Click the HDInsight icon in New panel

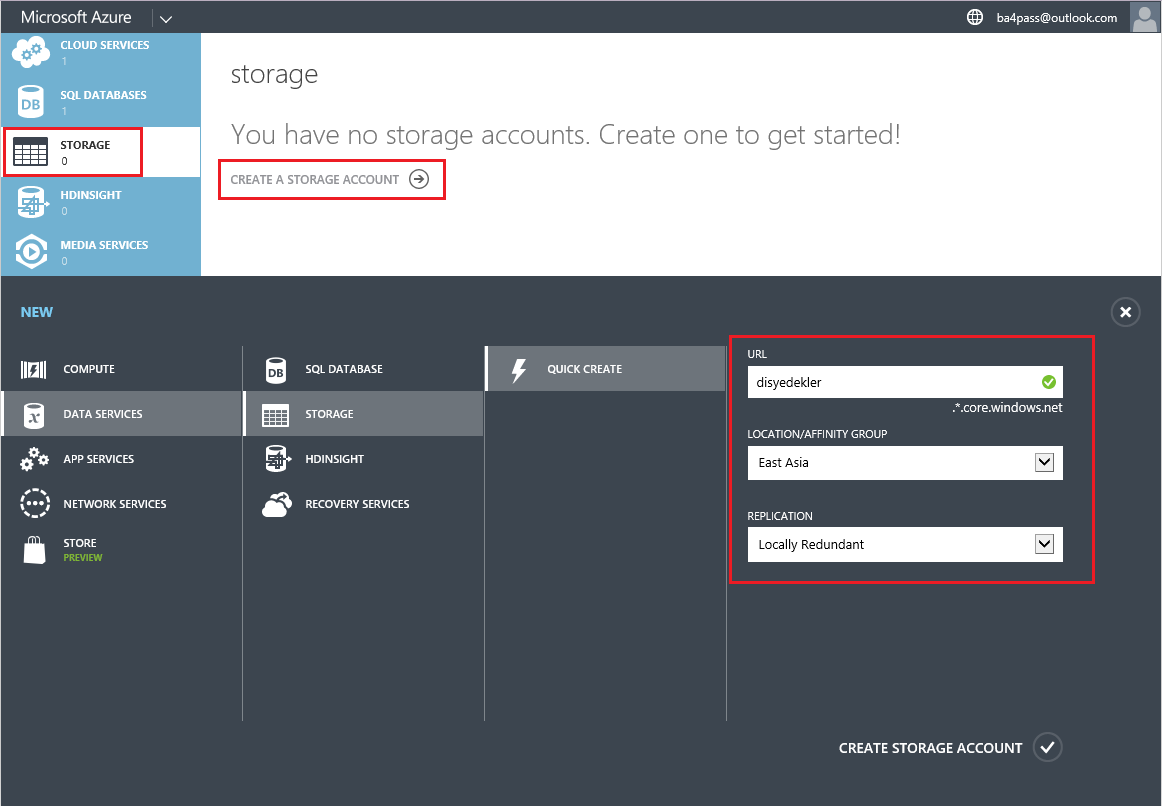[x=277, y=459]
